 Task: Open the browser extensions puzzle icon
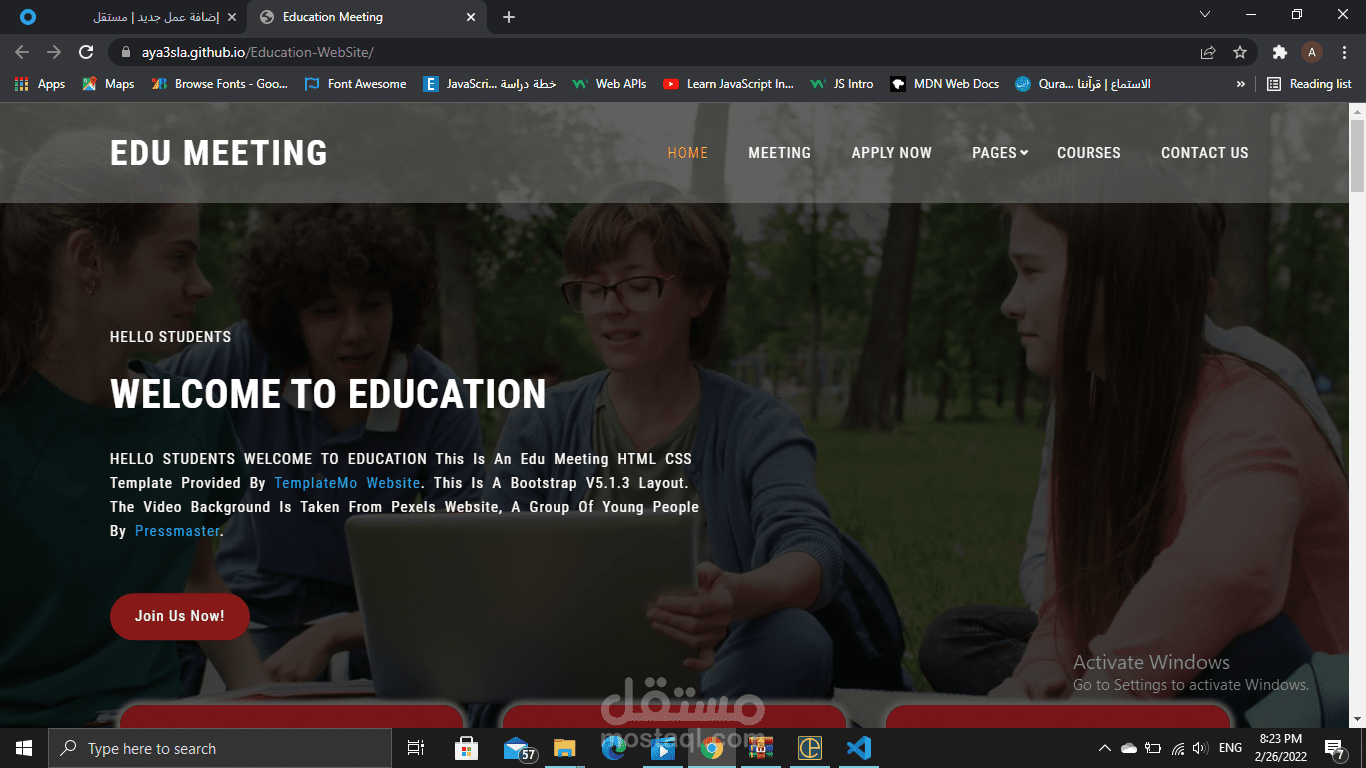tap(1280, 52)
